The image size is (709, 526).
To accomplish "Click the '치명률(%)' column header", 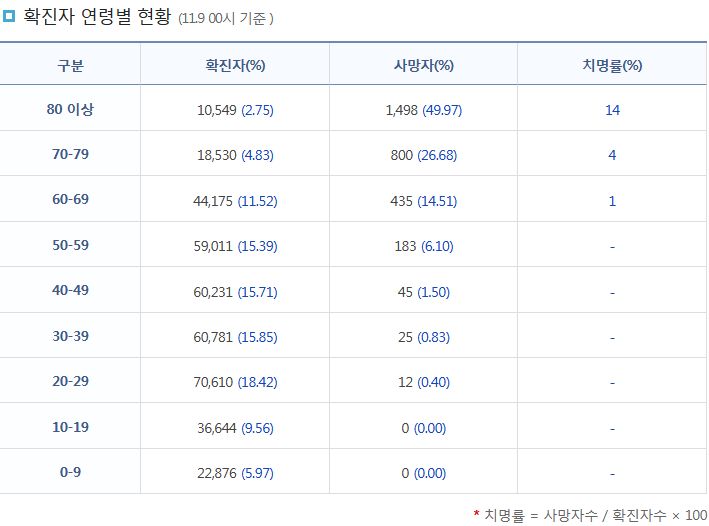I will tap(612, 66).
